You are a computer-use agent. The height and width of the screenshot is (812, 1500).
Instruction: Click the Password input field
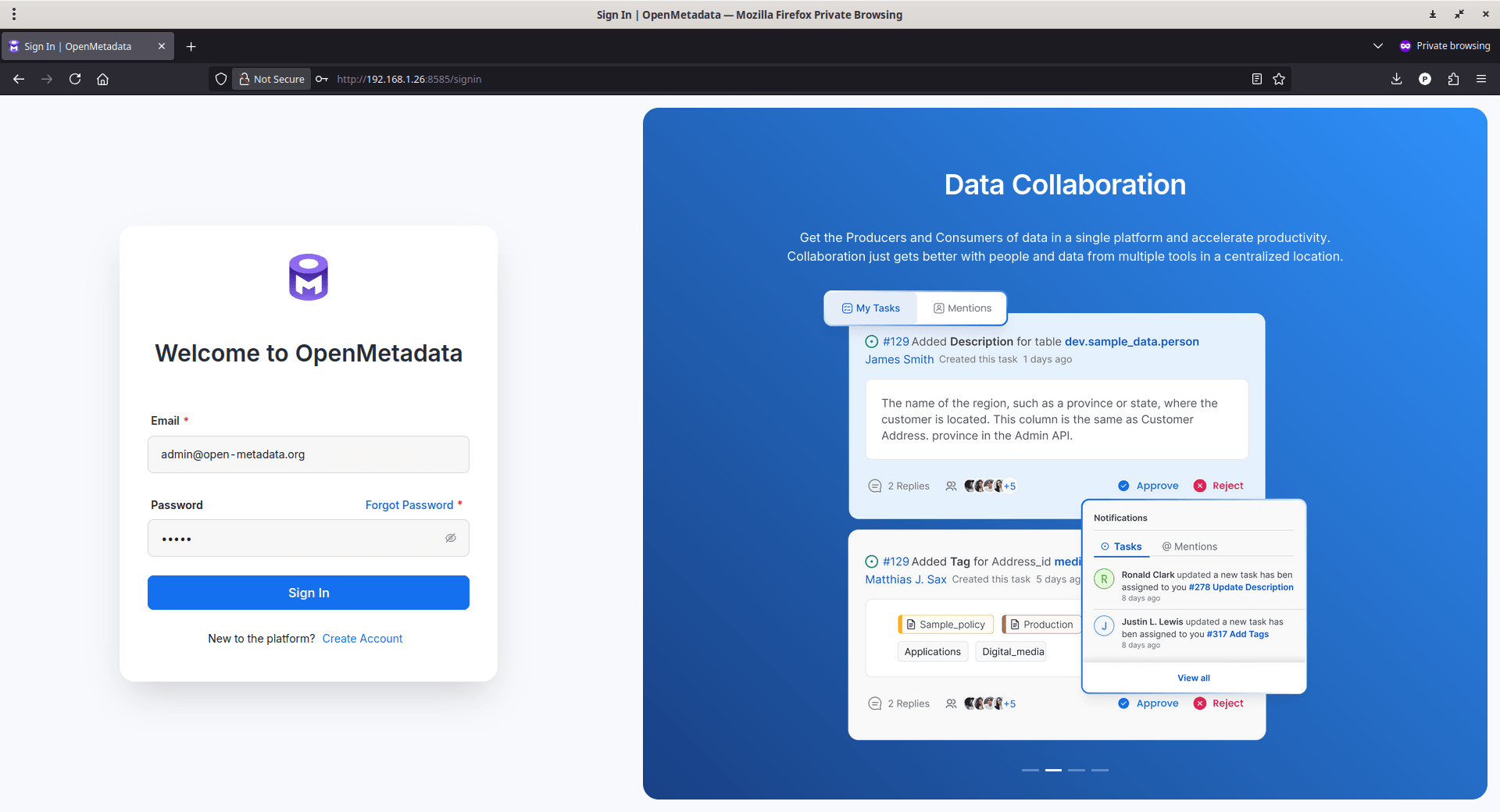pos(309,538)
